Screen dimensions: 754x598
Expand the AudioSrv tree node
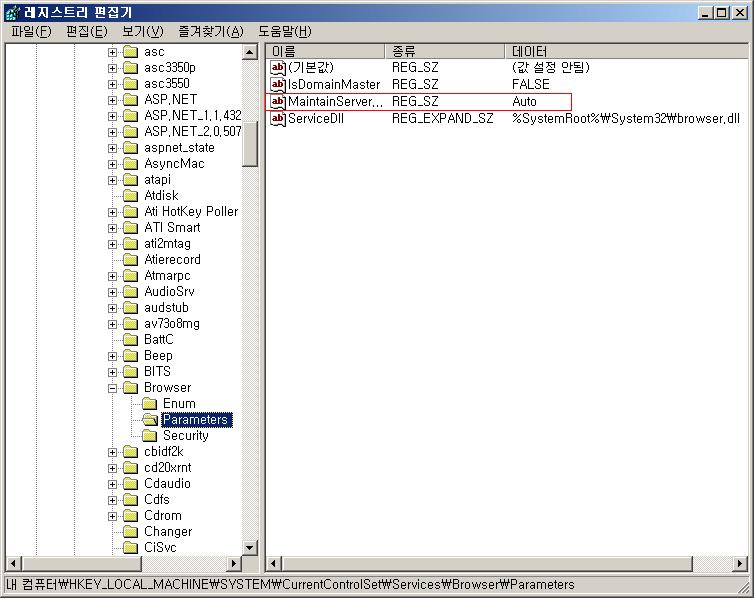[x=112, y=292]
